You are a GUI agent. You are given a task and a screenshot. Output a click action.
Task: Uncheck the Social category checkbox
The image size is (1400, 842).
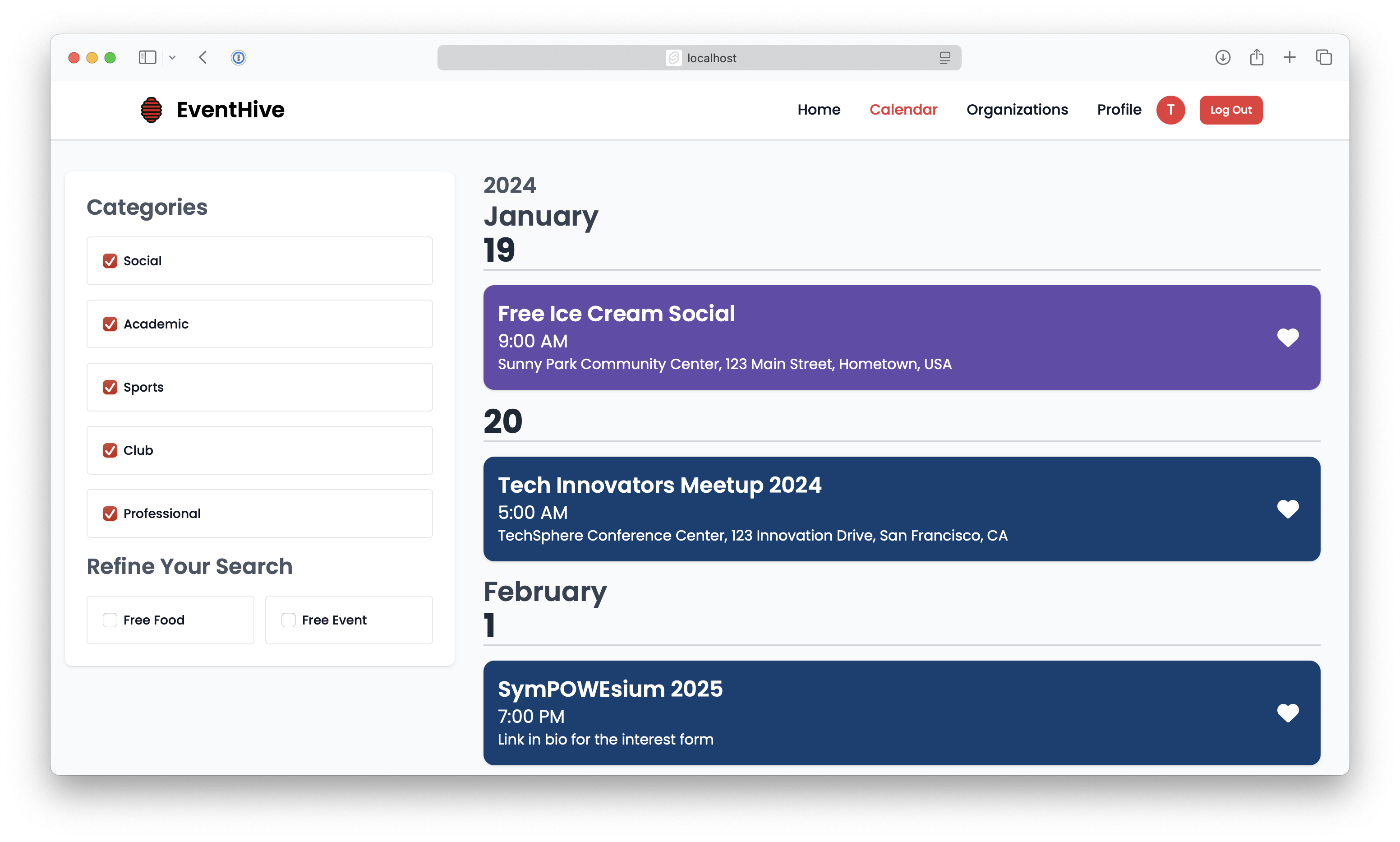(110, 261)
